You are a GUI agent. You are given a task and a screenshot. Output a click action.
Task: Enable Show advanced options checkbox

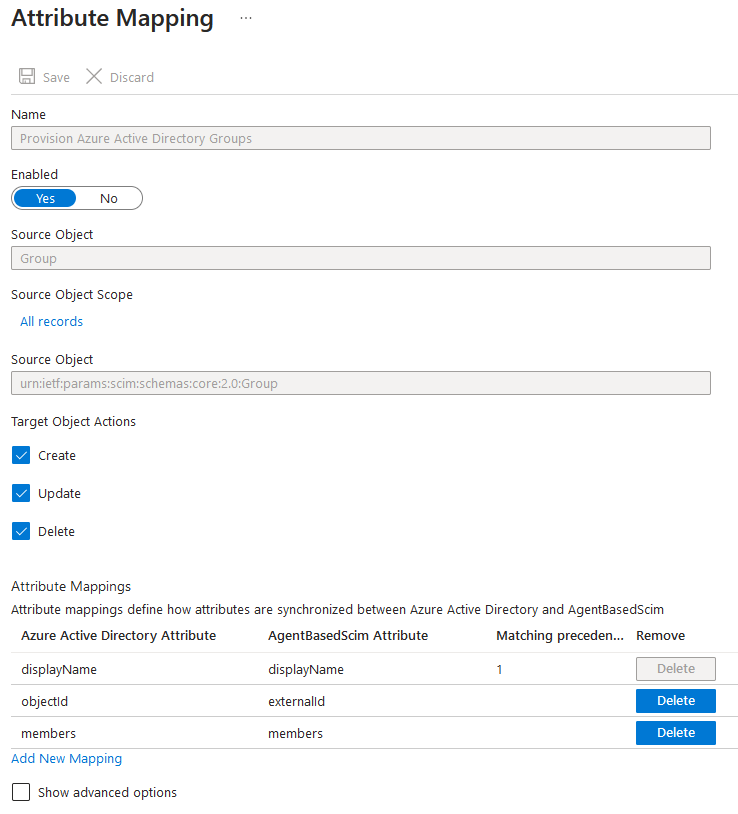[21, 792]
